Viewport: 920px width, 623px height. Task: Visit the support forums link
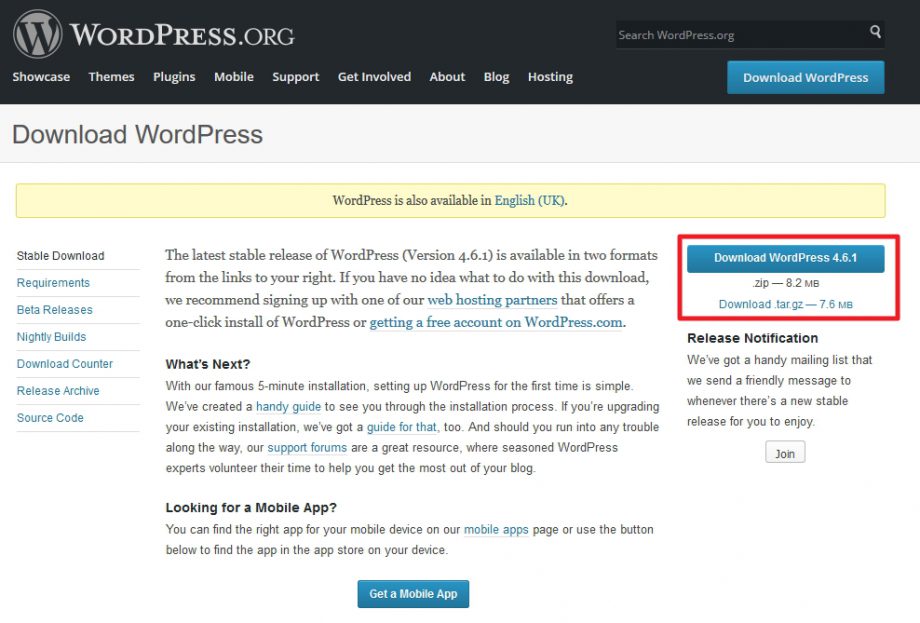(x=307, y=447)
